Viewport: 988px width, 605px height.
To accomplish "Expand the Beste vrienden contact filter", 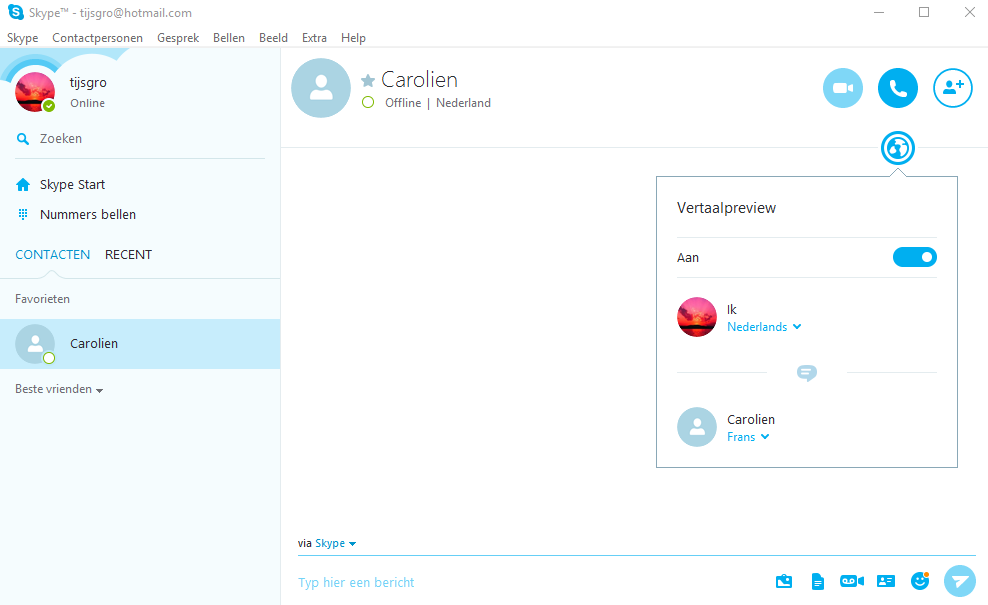I will (59, 389).
